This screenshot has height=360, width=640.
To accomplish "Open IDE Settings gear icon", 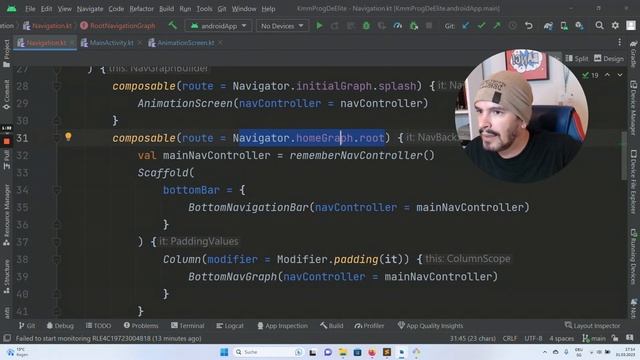I will coord(615,26).
